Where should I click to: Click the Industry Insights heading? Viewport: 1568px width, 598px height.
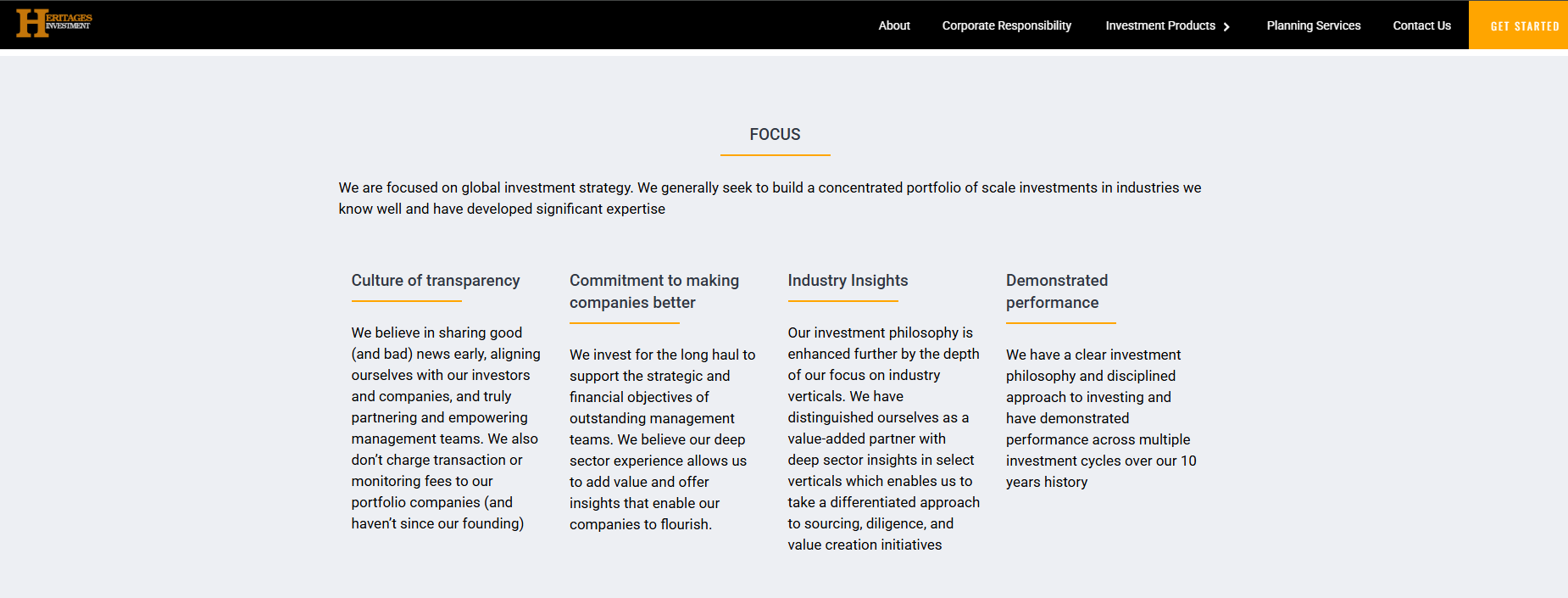point(848,281)
